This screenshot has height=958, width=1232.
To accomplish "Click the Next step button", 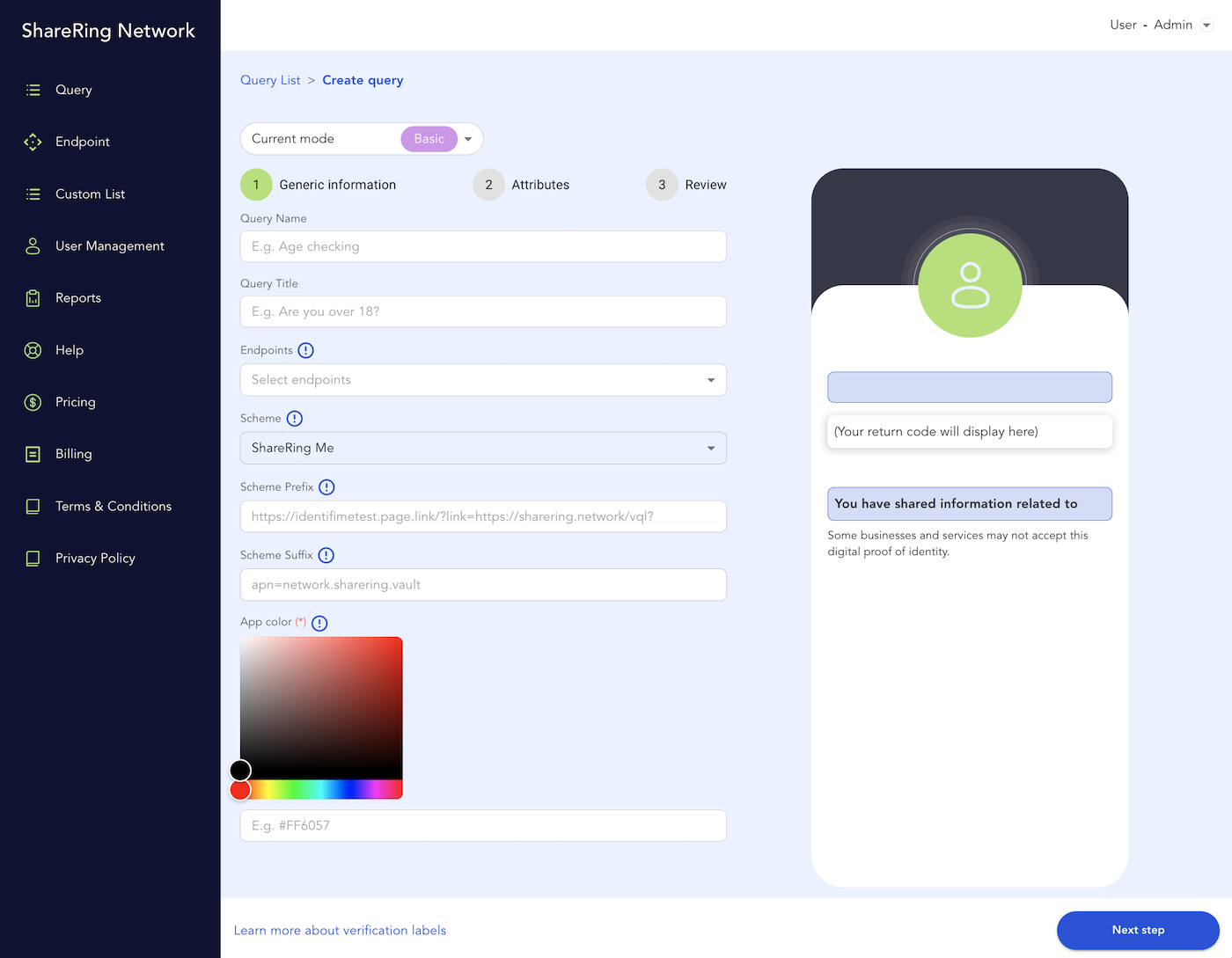I will pyautogui.click(x=1138, y=931).
